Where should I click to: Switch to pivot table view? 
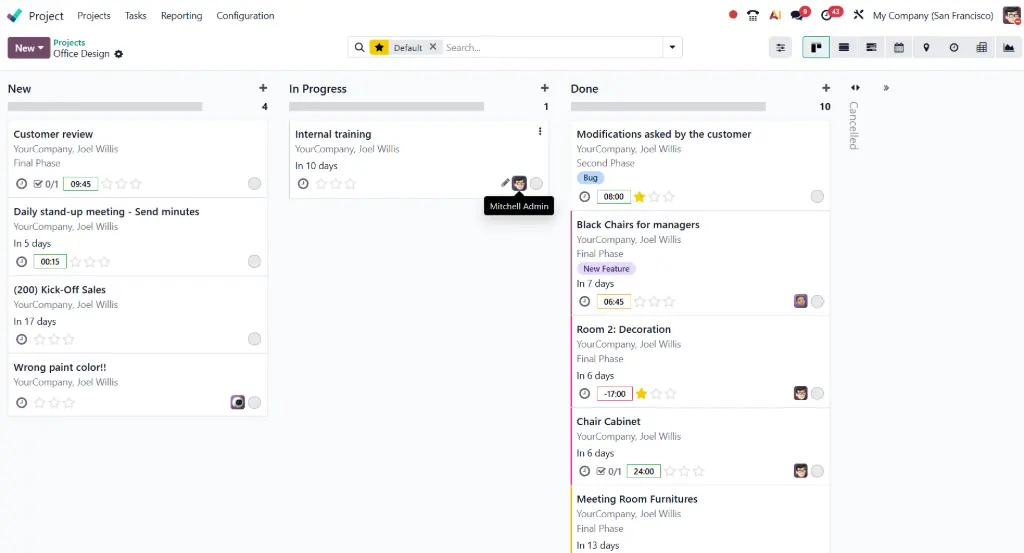click(x=981, y=48)
